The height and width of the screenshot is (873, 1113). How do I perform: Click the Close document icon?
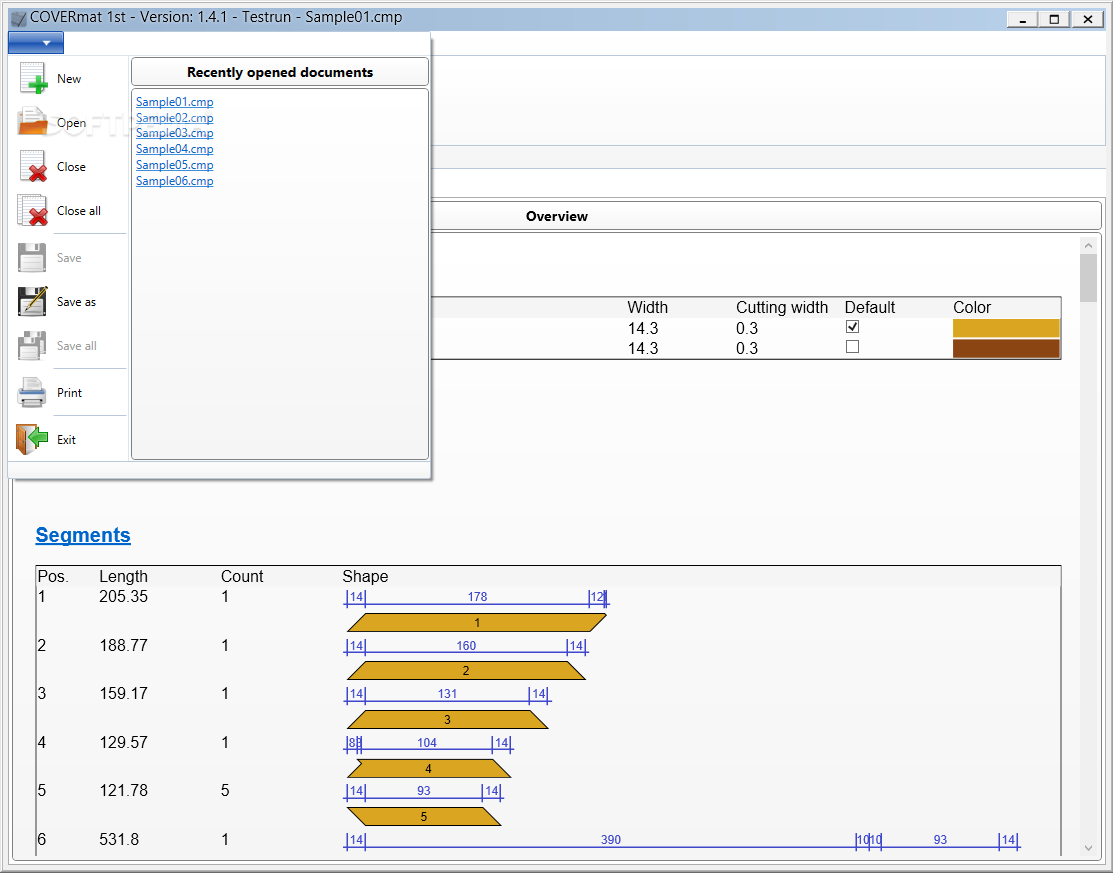(x=33, y=166)
